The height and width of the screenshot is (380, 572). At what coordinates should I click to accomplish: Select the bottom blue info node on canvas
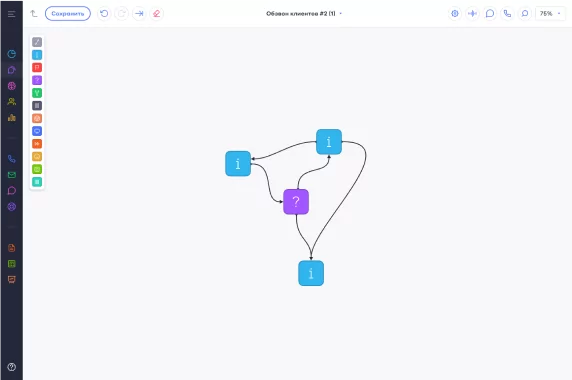[311, 273]
